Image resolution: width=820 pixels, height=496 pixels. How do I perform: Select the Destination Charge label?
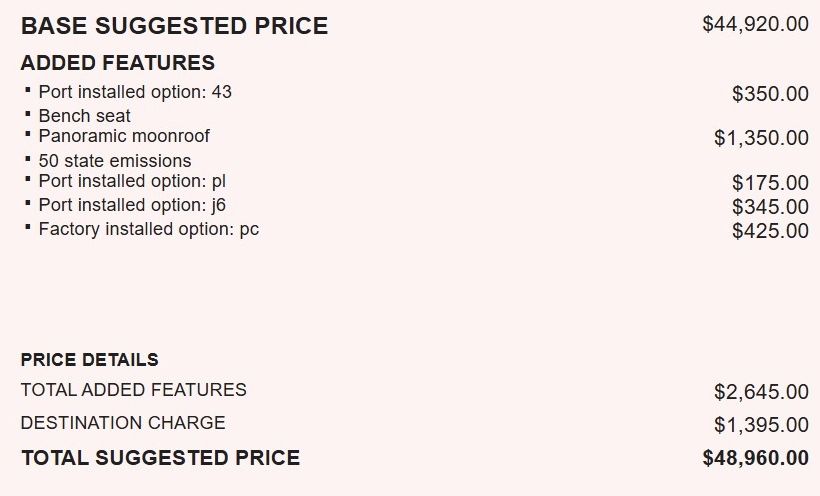point(122,423)
